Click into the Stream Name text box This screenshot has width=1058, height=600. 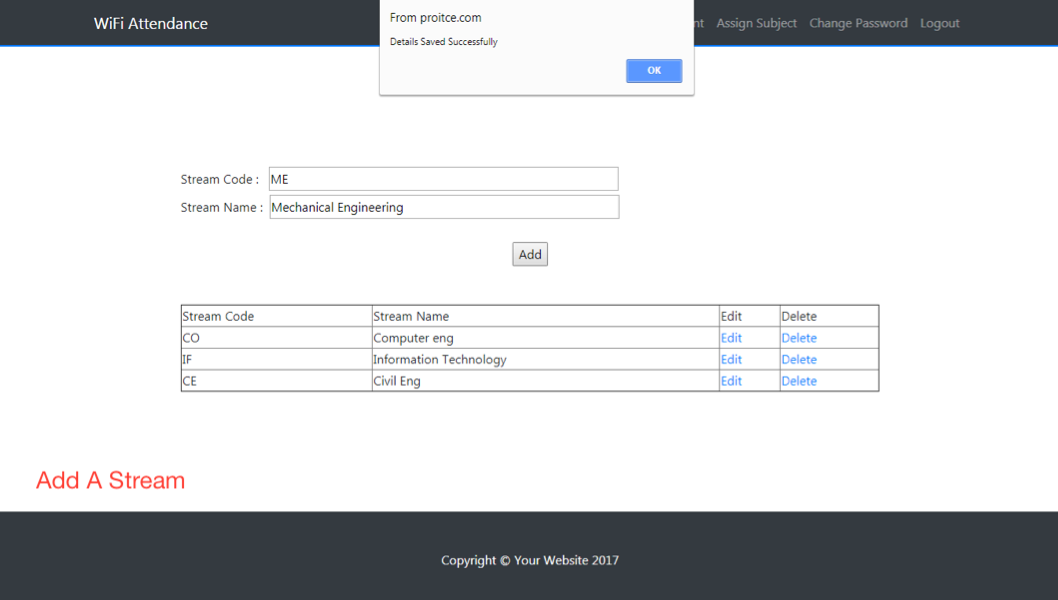[x=443, y=207]
